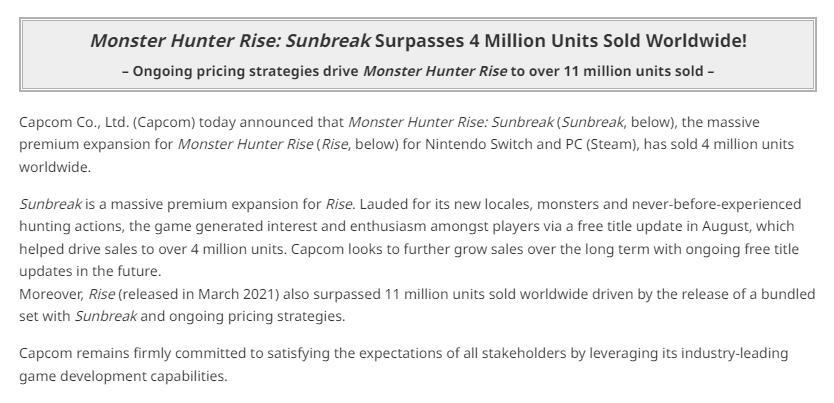Click "helped drive sales to over 4 million units"

pos(152,249)
